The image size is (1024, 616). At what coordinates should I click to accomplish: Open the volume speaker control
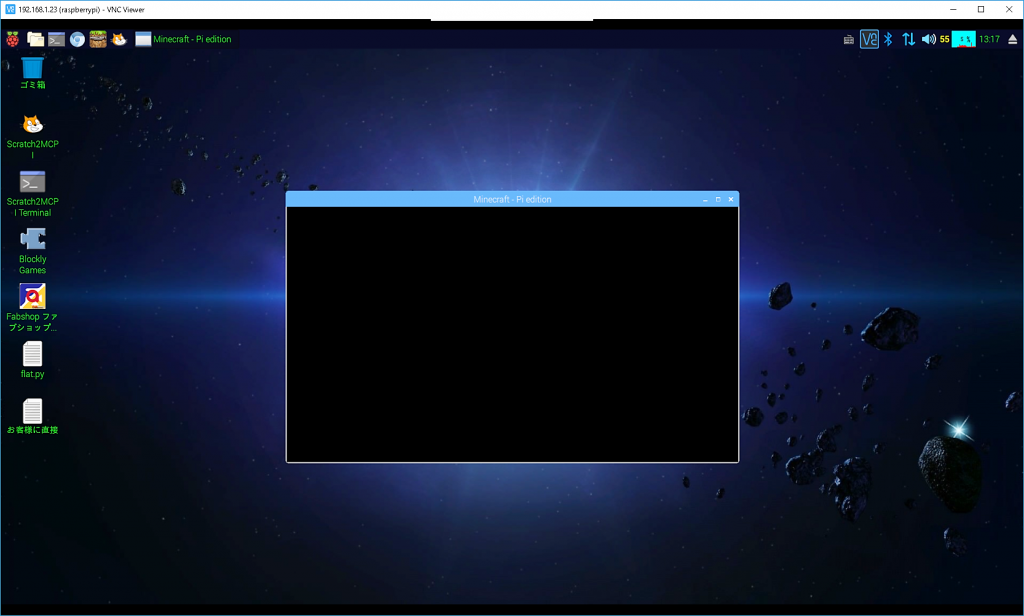tap(929, 39)
